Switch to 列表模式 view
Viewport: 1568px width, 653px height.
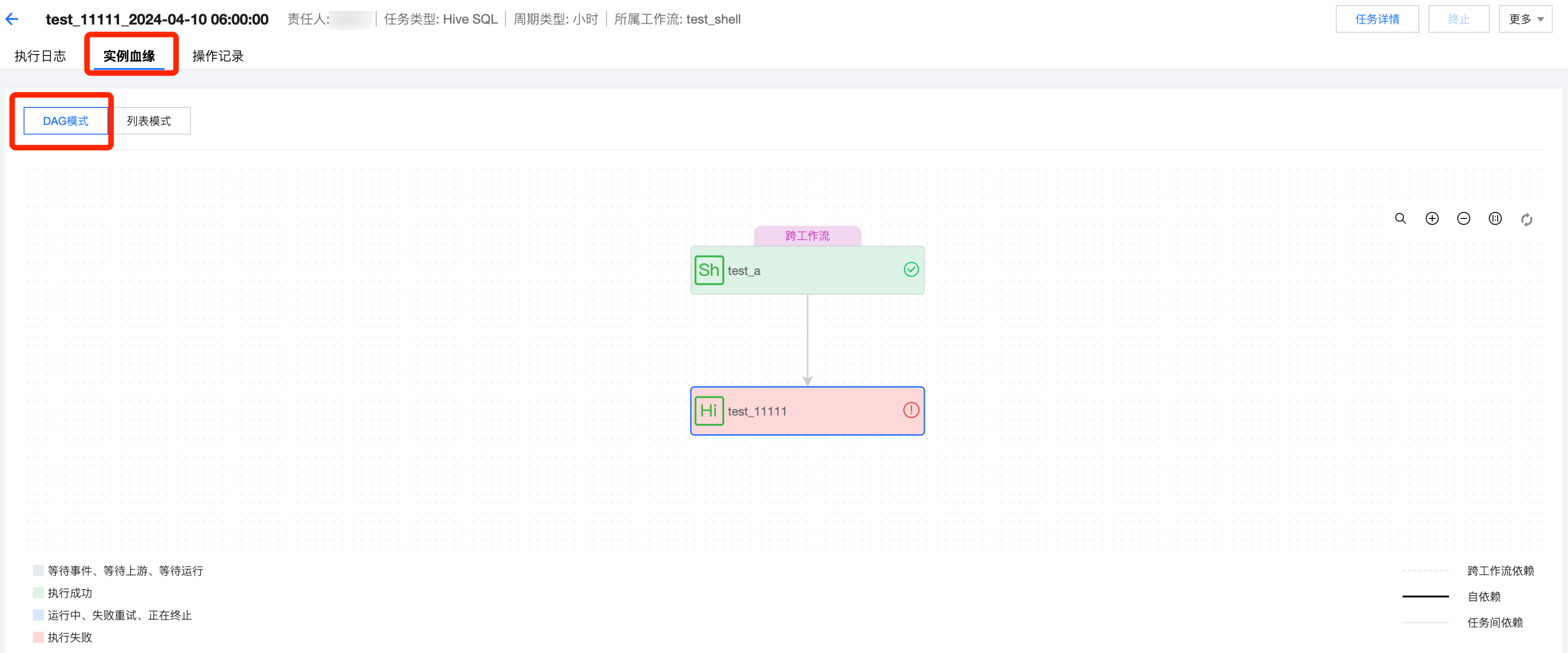pyautogui.click(x=149, y=121)
